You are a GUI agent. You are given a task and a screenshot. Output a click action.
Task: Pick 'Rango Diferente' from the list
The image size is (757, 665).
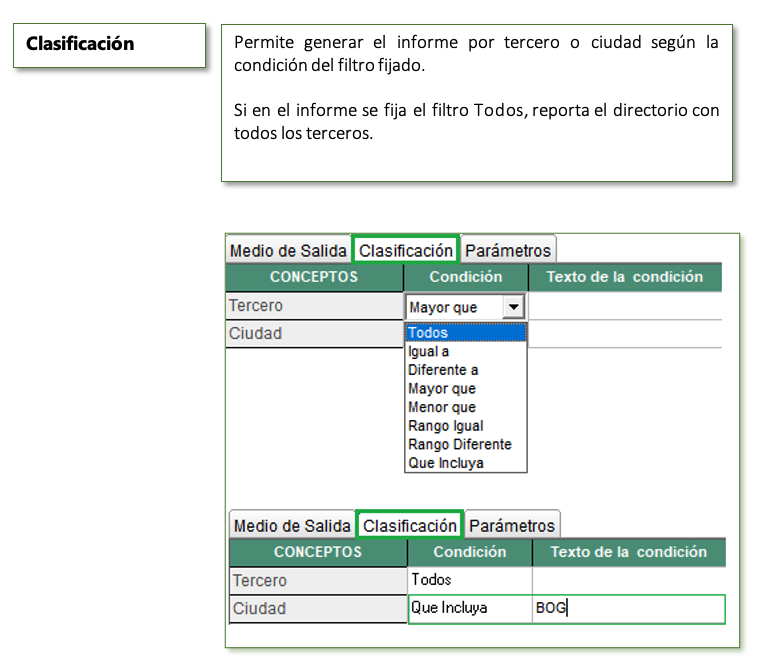(x=466, y=444)
